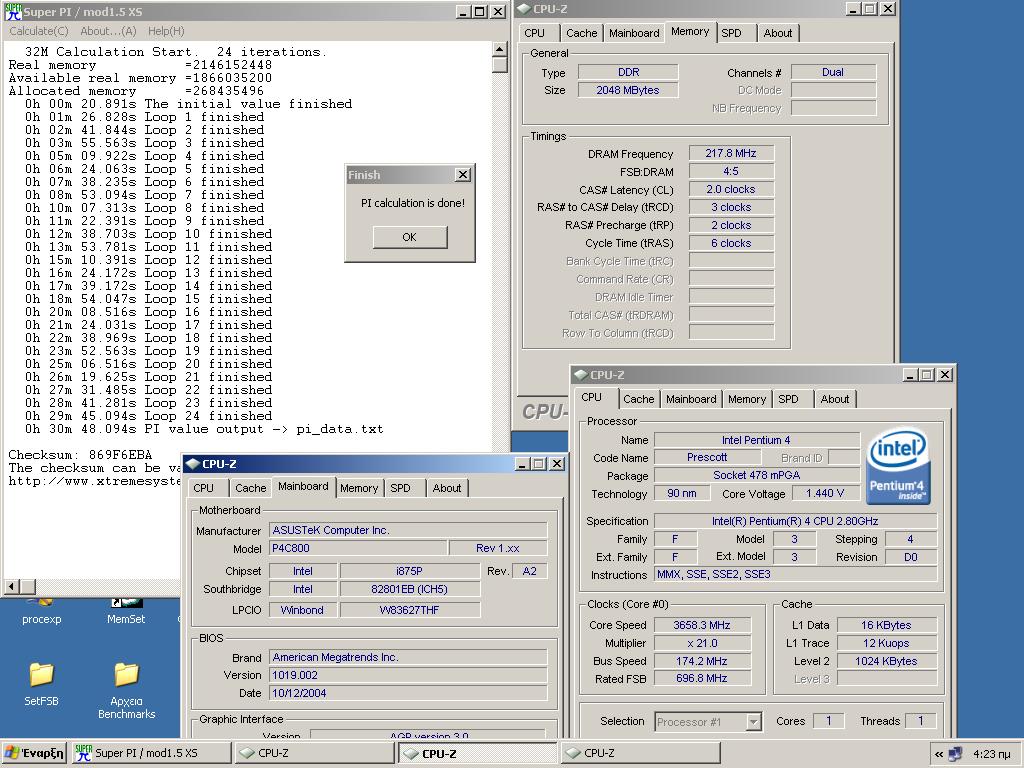Image resolution: width=1024 pixels, height=768 pixels.
Task: Close the Finish dialog
Action: click(x=462, y=174)
